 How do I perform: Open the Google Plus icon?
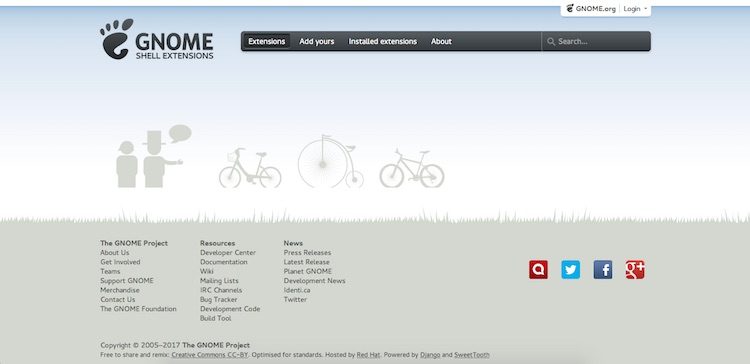(x=635, y=270)
